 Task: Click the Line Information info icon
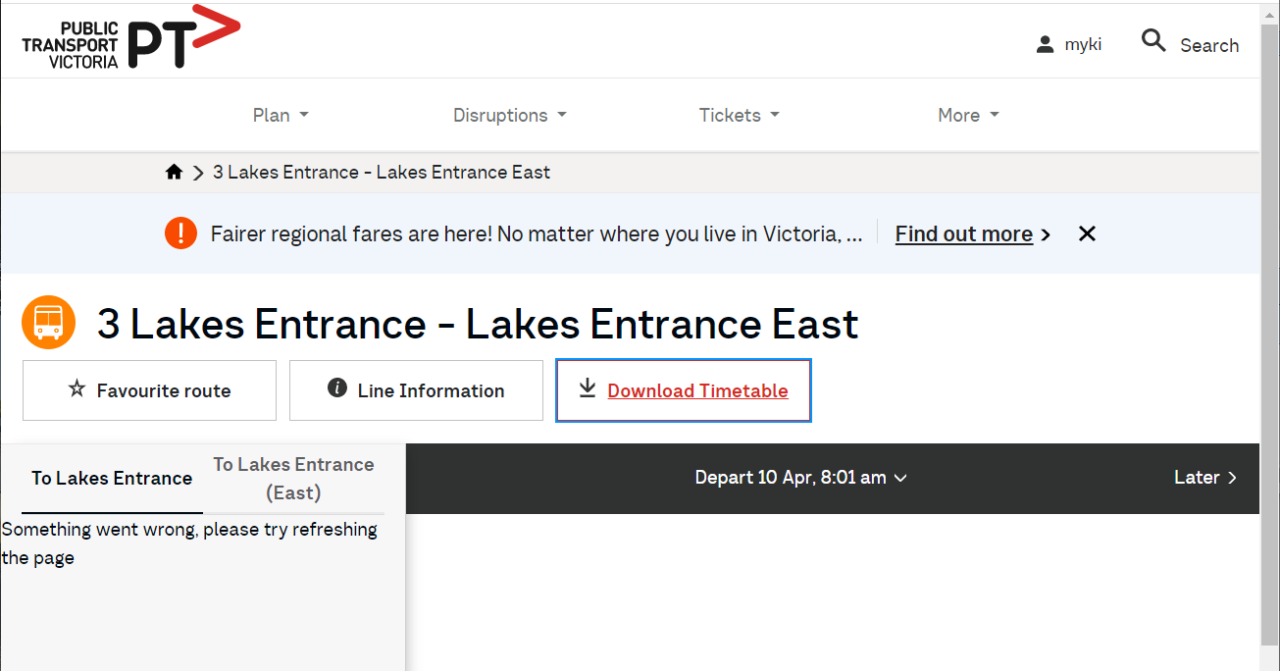coord(337,389)
